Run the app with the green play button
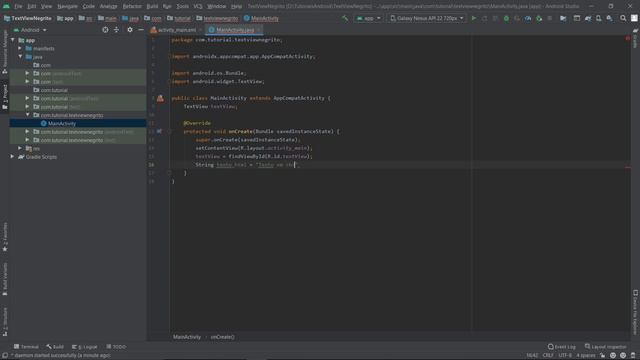The image size is (640, 360). [x=473, y=18]
